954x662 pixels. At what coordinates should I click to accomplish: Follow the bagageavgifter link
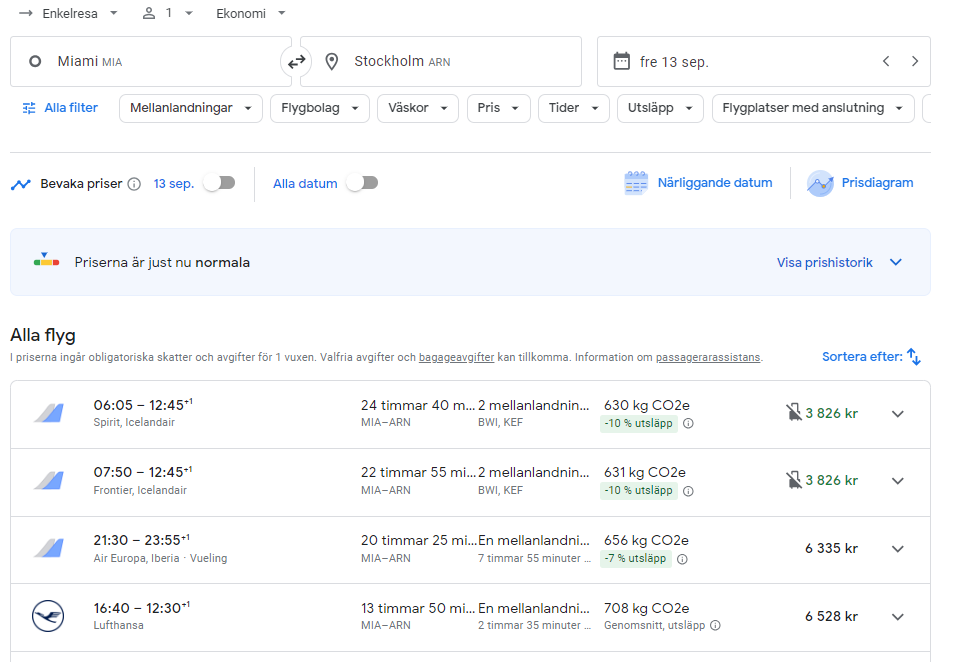point(456,357)
